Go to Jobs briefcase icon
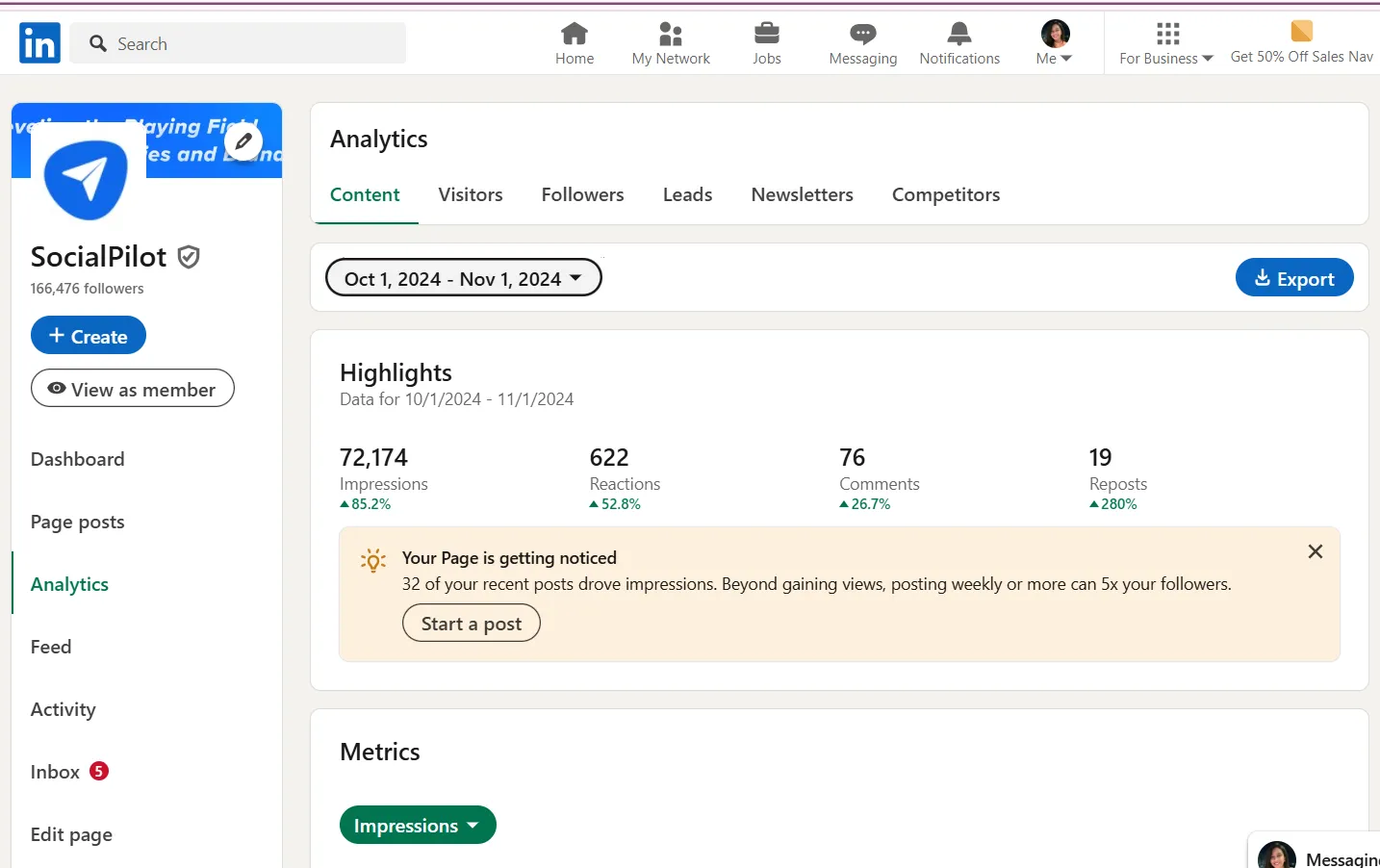The image size is (1380, 868). coord(767,44)
